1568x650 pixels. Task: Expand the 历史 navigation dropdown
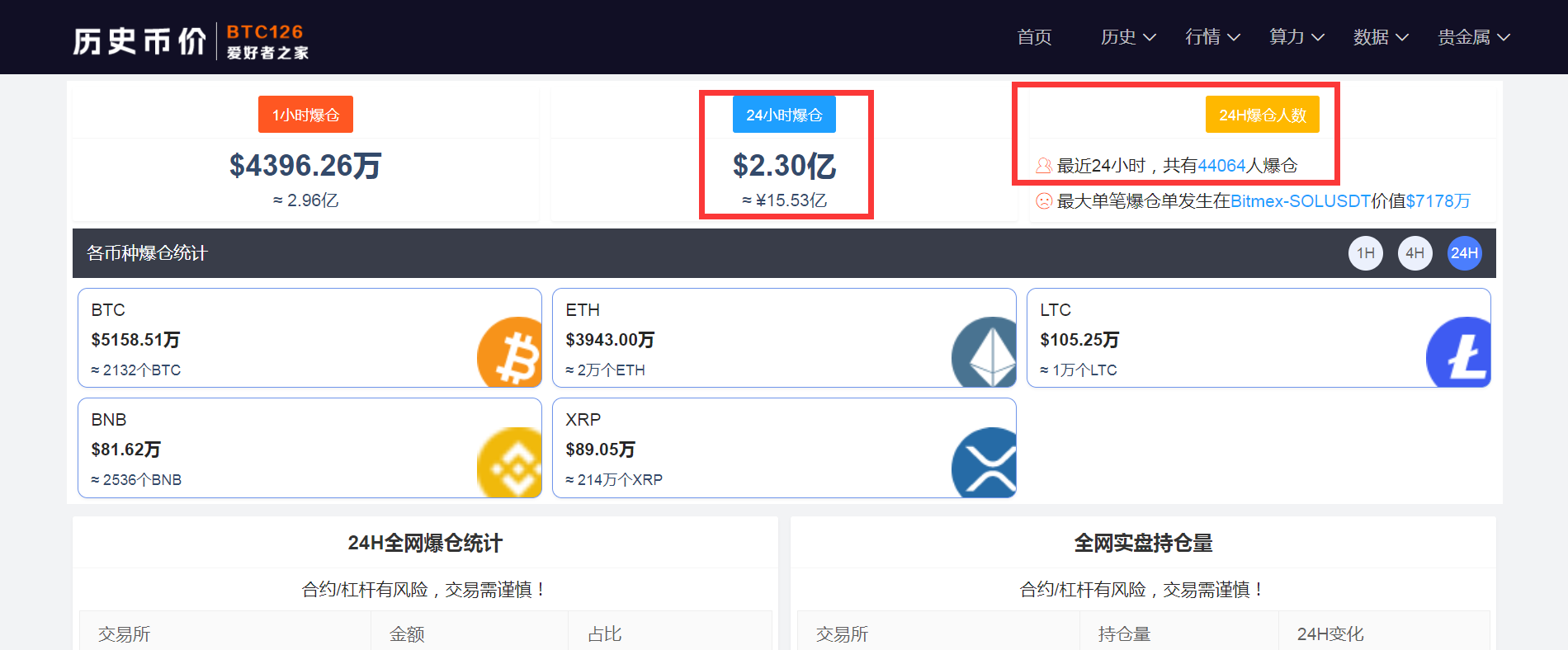coord(1128,37)
